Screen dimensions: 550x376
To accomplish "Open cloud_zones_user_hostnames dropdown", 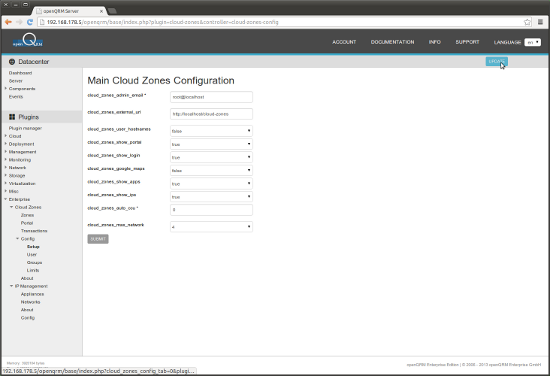I will pos(211,131).
